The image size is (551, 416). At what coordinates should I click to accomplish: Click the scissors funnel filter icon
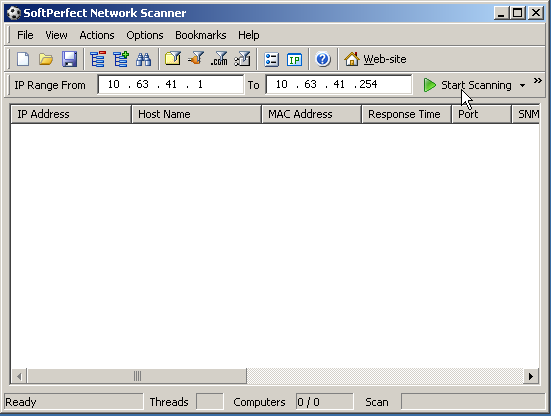(242, 59)
